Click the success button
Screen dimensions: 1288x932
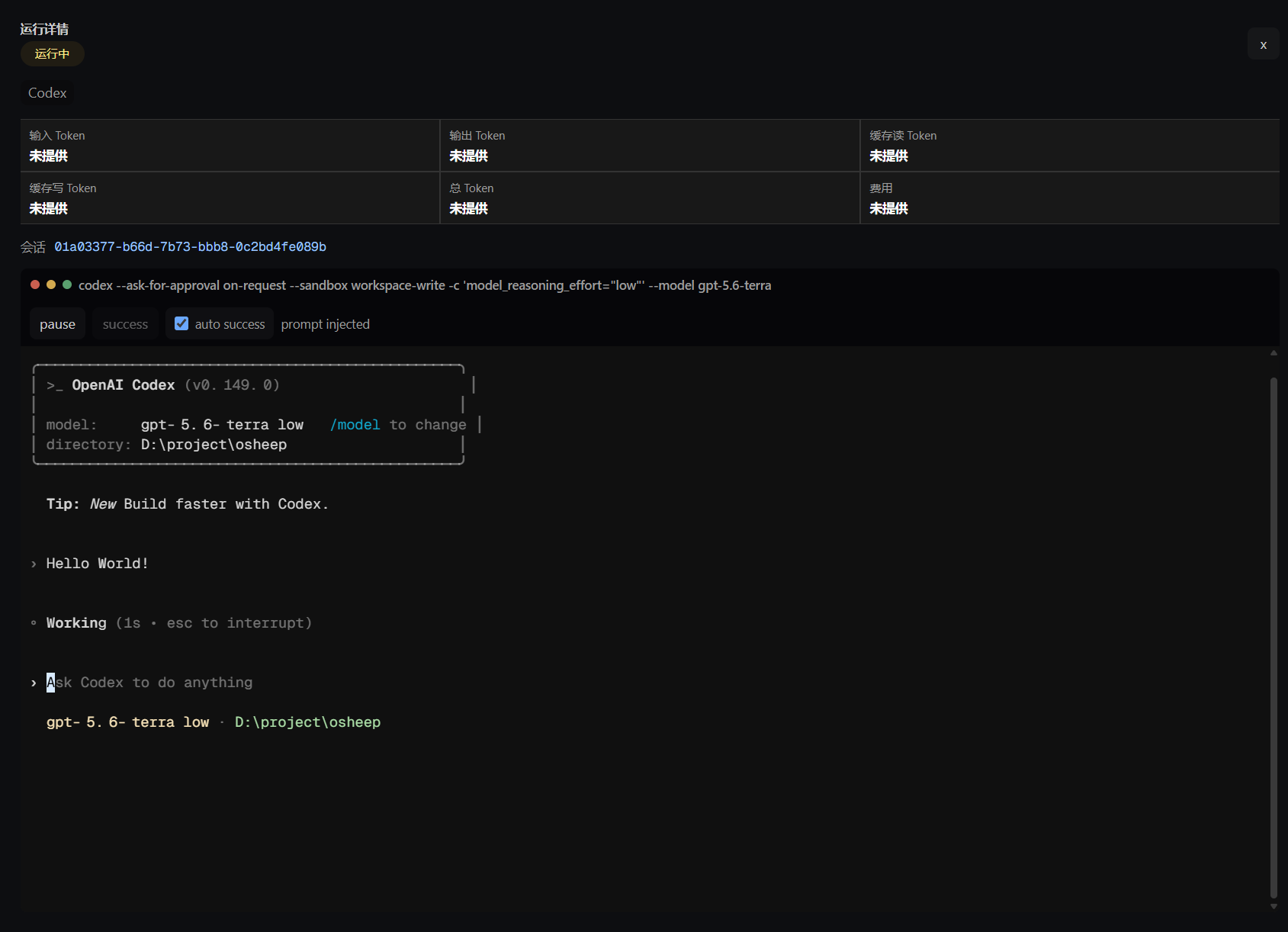click(125, 324)
